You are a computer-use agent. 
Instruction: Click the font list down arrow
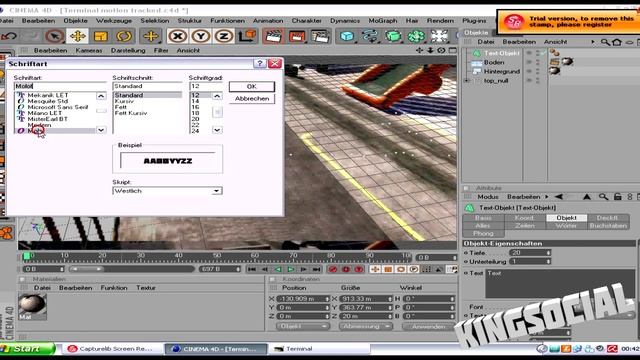(101, 130)
